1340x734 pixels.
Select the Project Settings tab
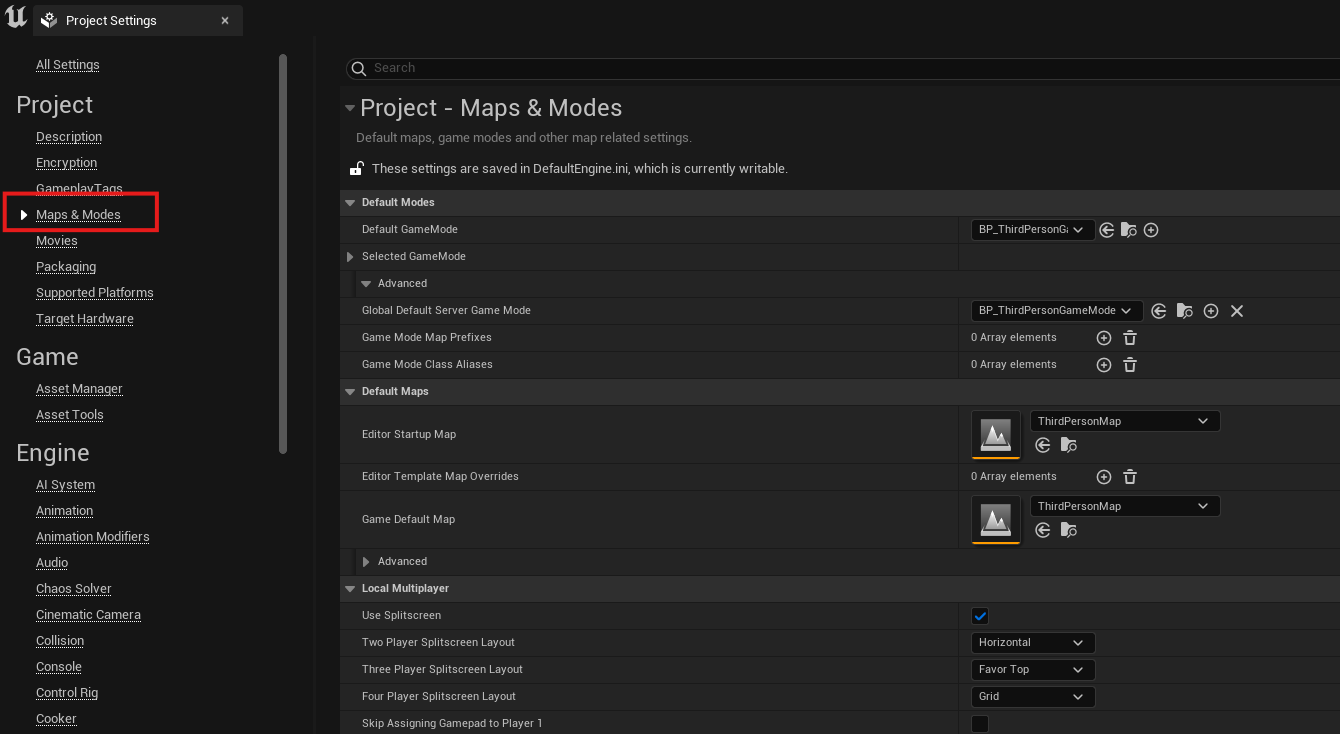pyautogui.click(x=111, y=21)
